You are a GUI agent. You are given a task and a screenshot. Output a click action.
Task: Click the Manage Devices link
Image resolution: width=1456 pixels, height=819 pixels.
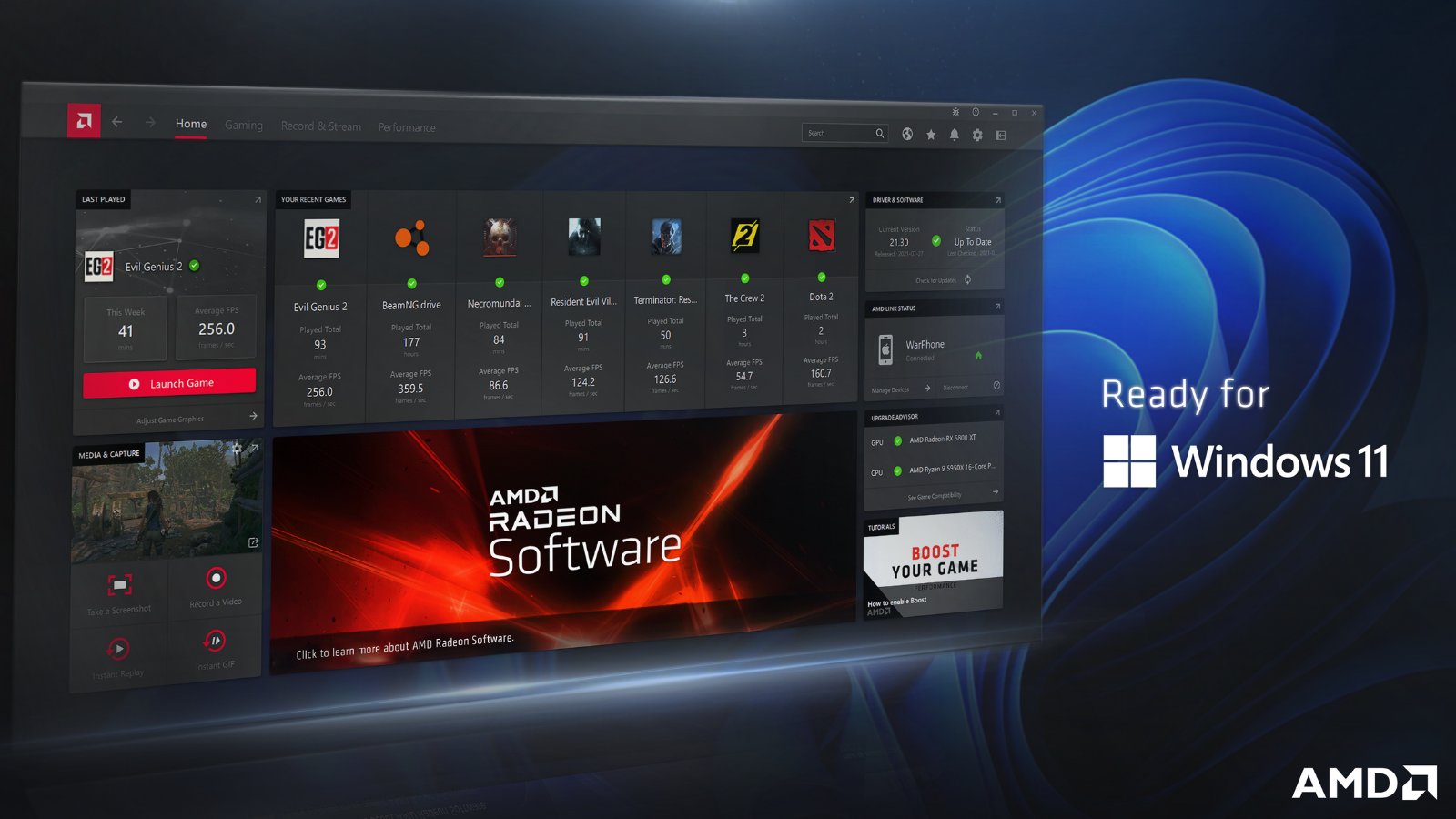[890, 389]
